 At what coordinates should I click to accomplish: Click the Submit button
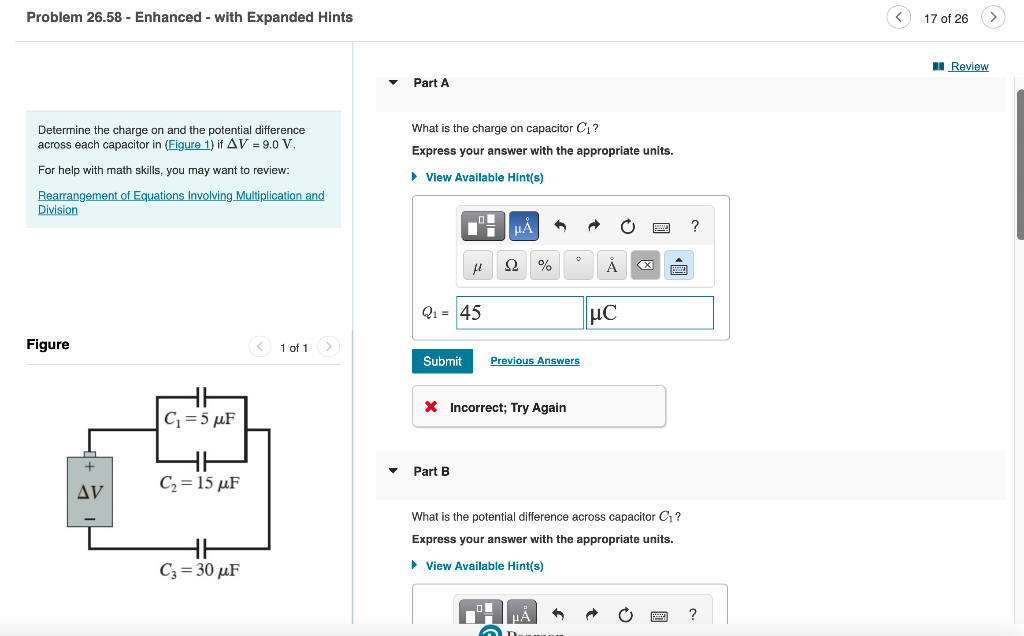pos(442,361)
